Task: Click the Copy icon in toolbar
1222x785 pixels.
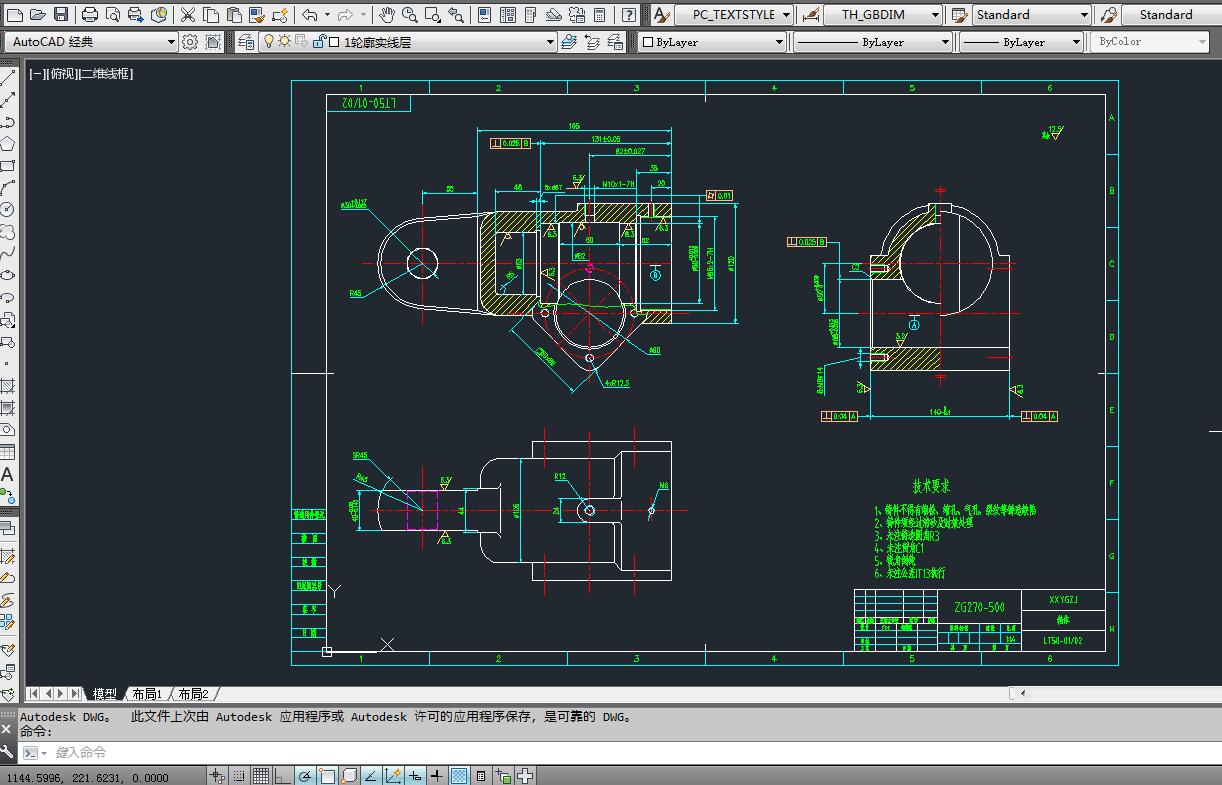Action: 210,14
